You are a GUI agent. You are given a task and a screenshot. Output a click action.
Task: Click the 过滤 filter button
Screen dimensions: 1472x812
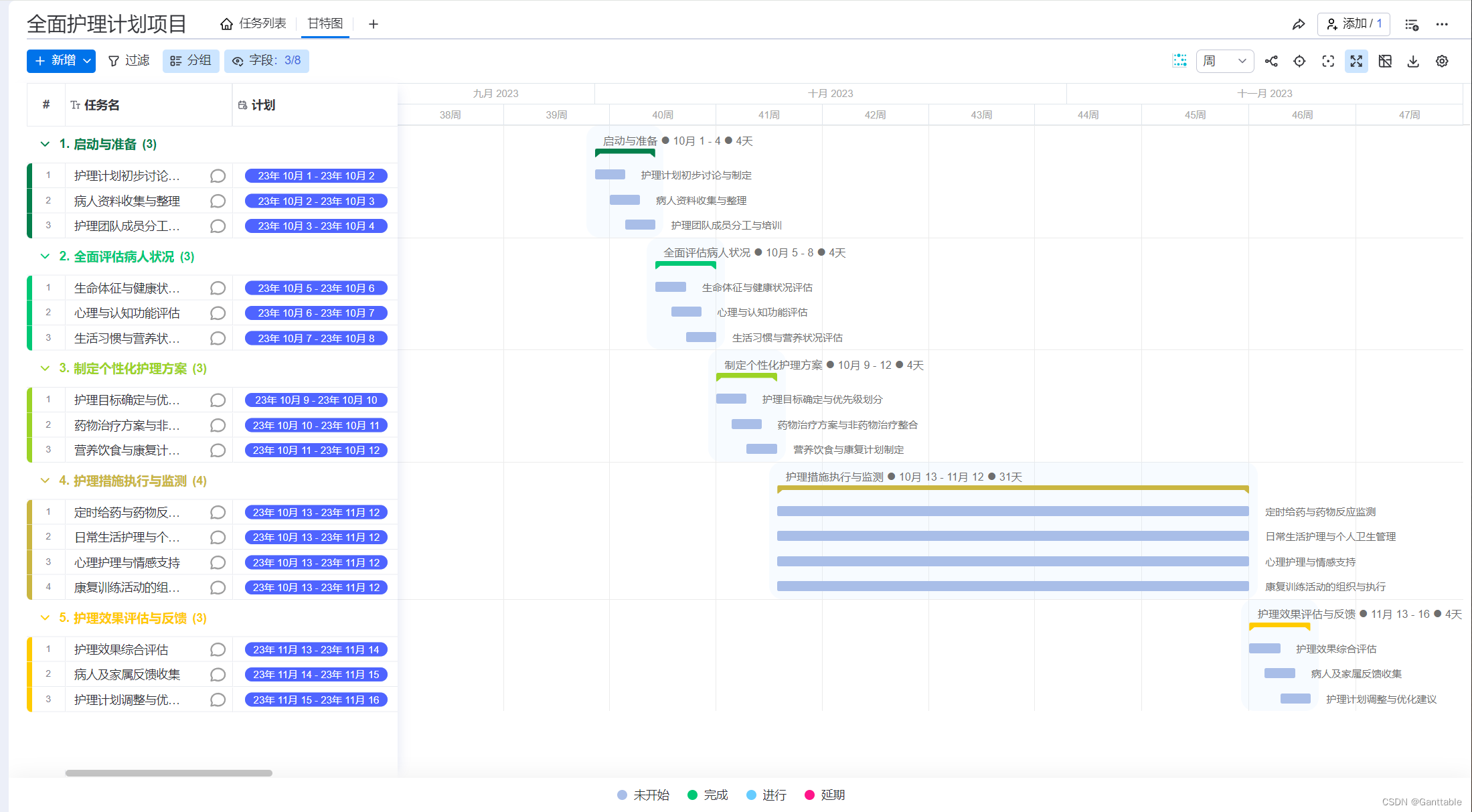(129, 61)
